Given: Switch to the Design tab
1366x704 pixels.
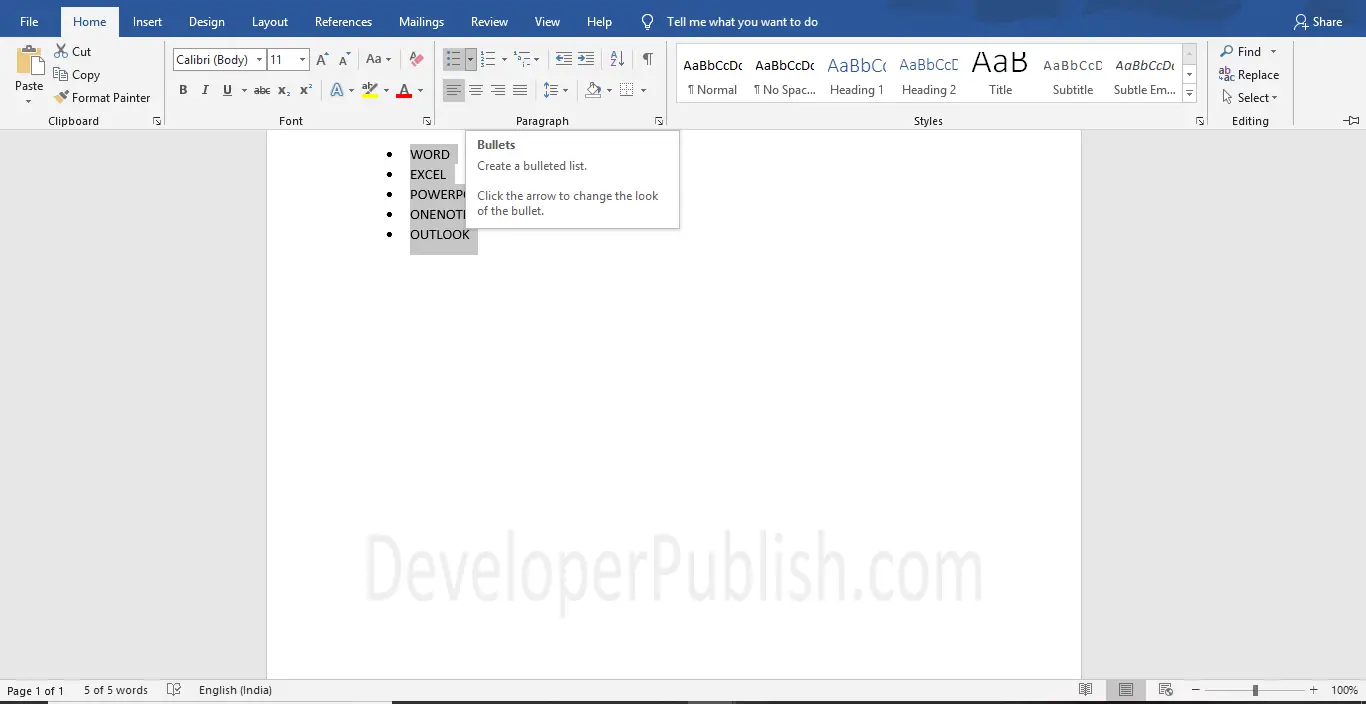Looking at the screenshot, I should pyautogui.click(x=207, y=22).
